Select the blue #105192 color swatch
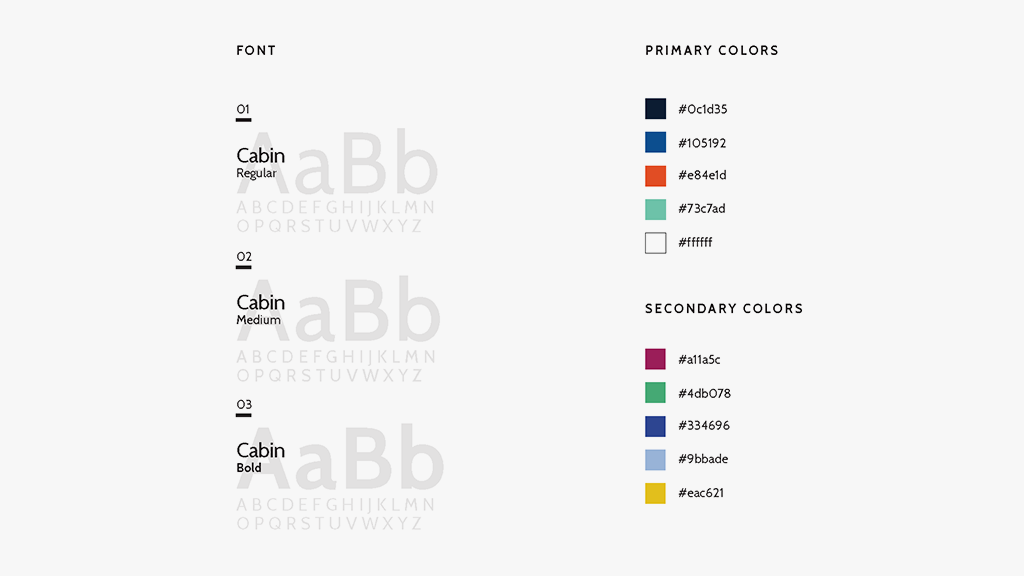This screenshot has width=1024, height=576. [x=655, y=142]
